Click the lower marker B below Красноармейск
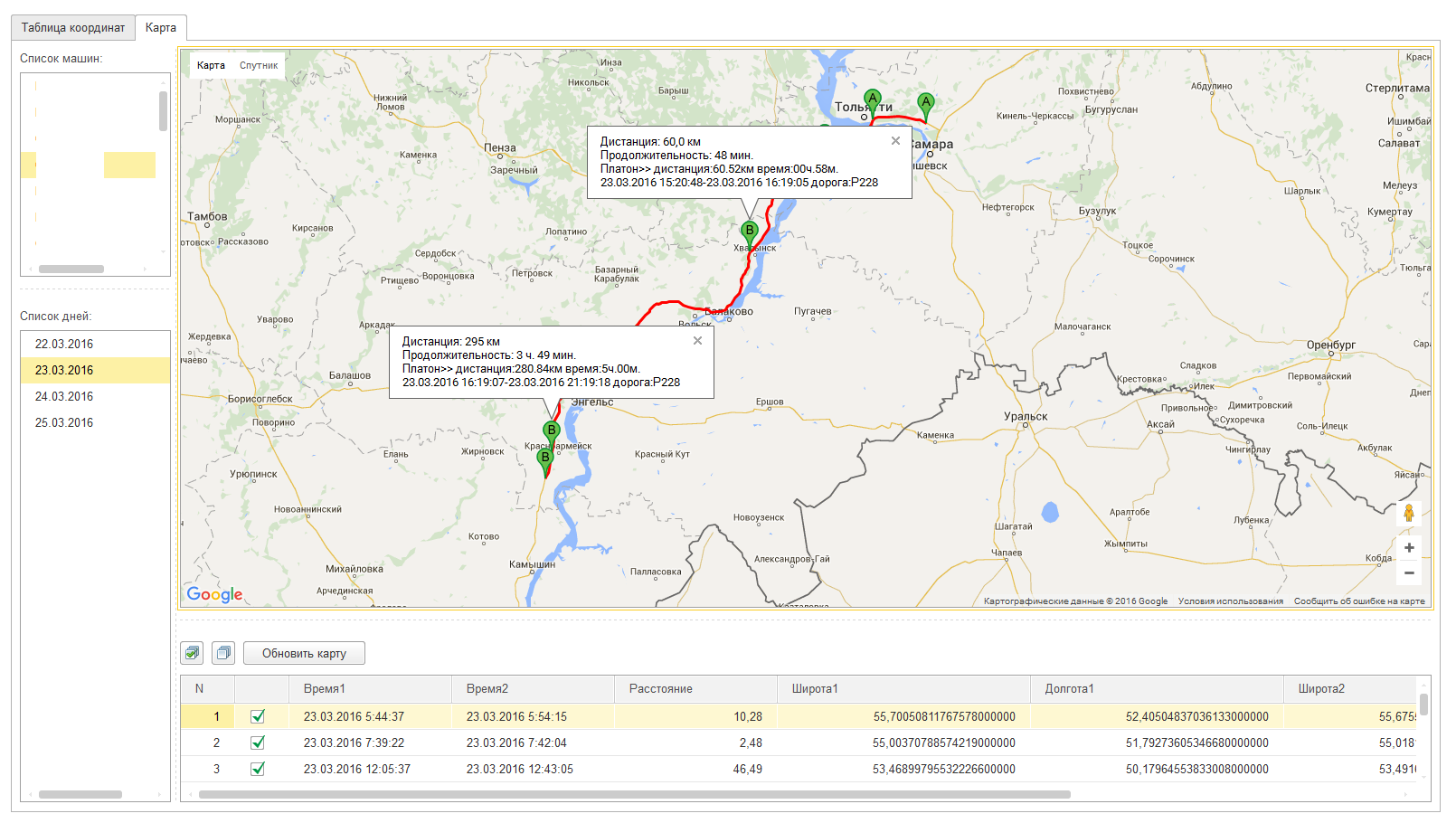Screen dimensions: 1456x823 [544, 461]
